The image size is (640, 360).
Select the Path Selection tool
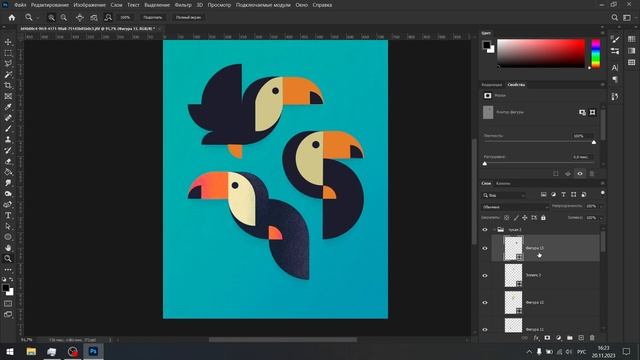(x=8, y=226)
